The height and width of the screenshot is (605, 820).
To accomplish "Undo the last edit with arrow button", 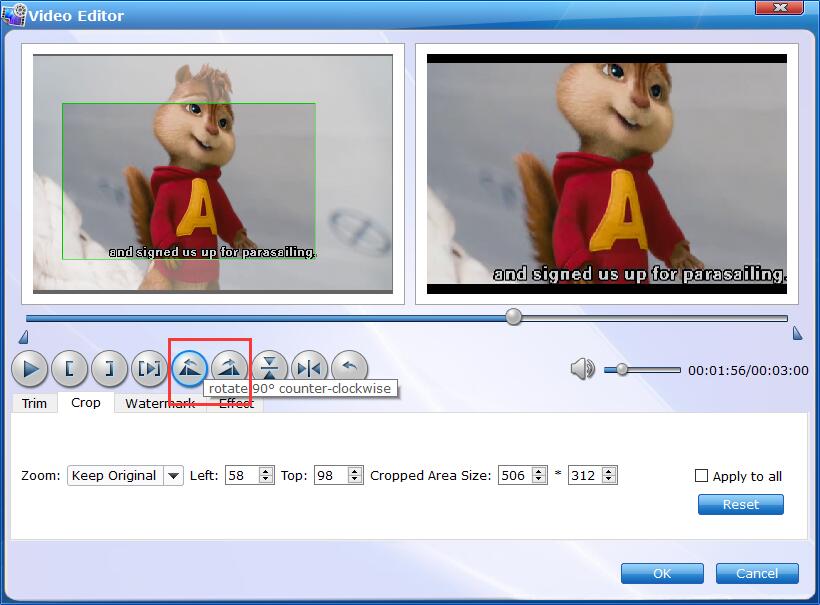I will (x=350, y=366).
